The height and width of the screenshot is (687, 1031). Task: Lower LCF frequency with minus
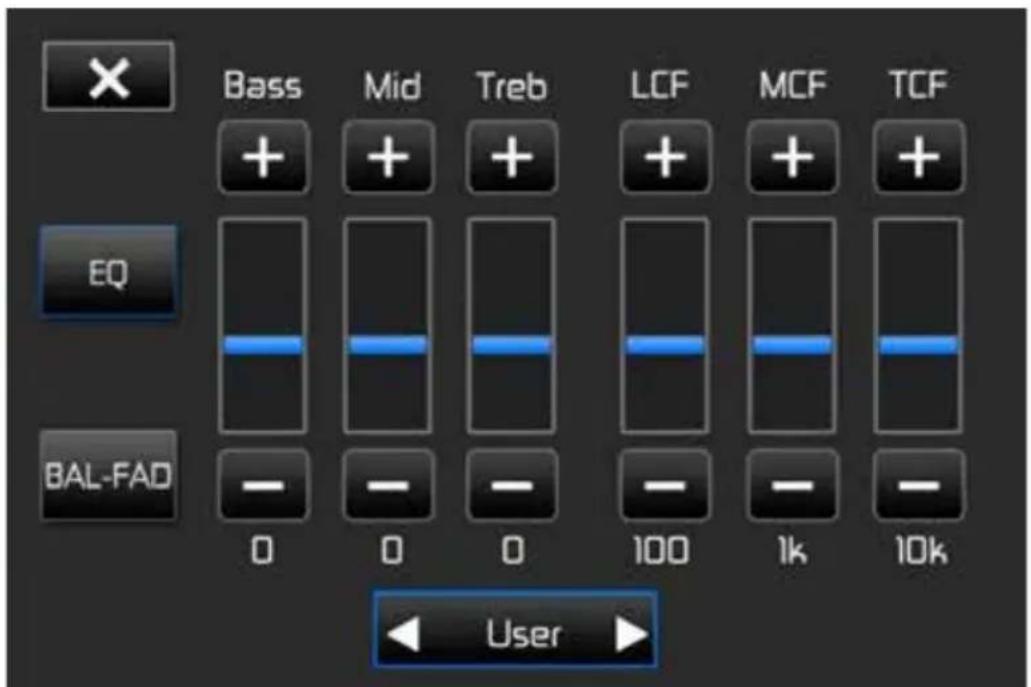click(x=665, y=485)
